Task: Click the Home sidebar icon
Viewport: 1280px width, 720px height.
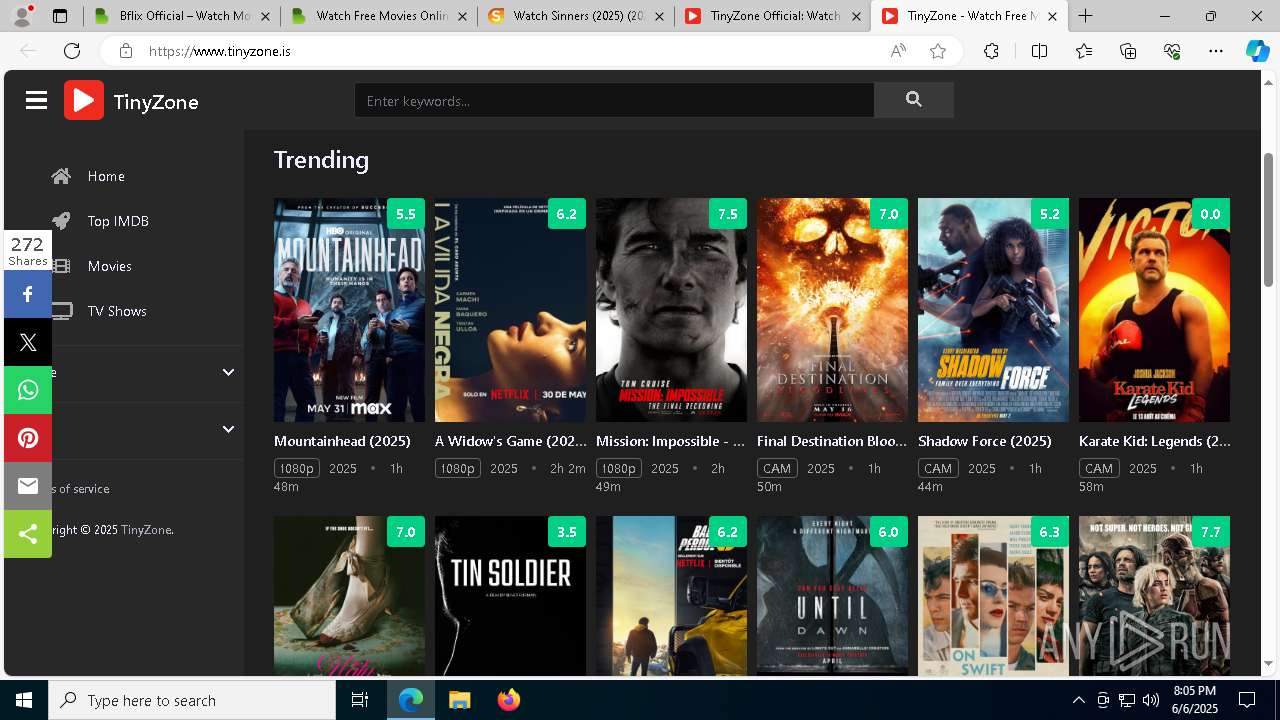Action: pos(61,176)
